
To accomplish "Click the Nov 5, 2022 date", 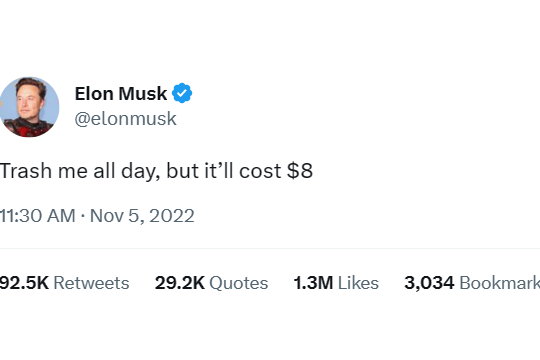I will (x=142, y=216).
